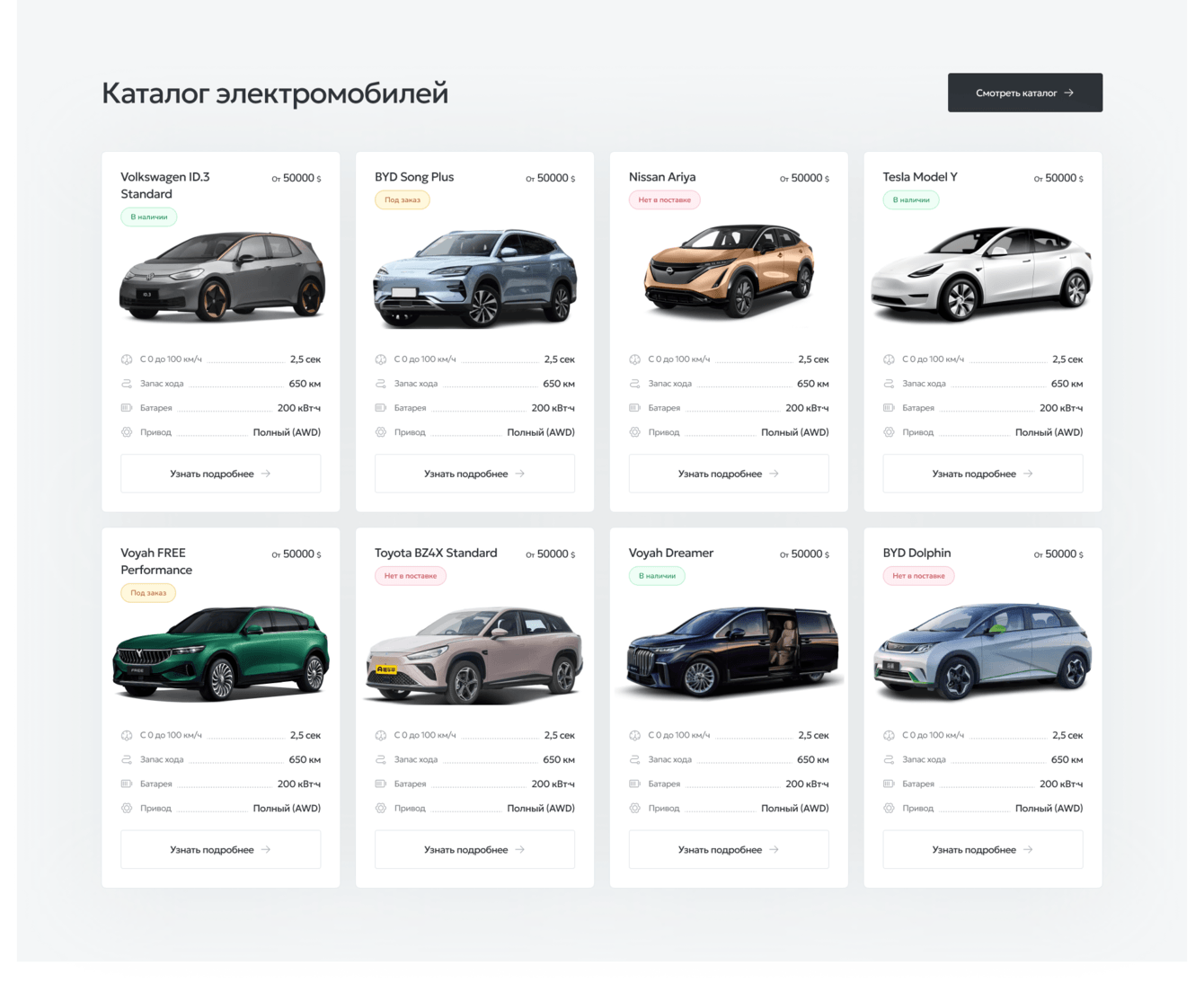Click 'Узнать подробнее' for Volkswagen ID.3 Standard
This screenshot has width=1204, height=992.
(220, 474)
